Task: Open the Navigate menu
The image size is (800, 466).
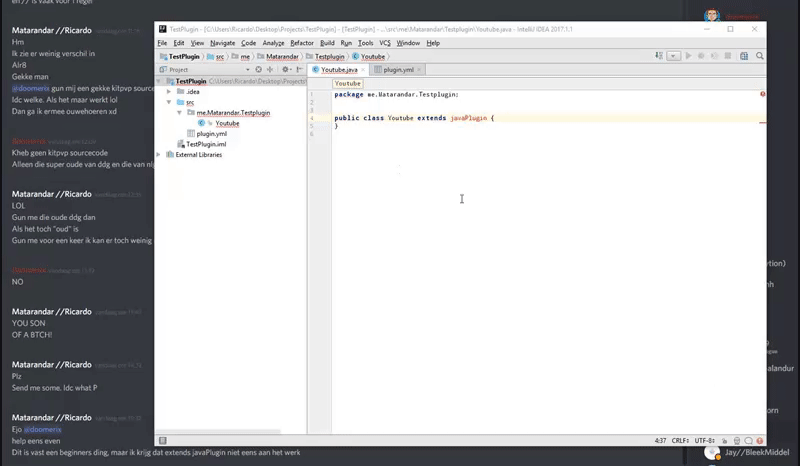Action: pyautogui.click(x=222, y=43)
